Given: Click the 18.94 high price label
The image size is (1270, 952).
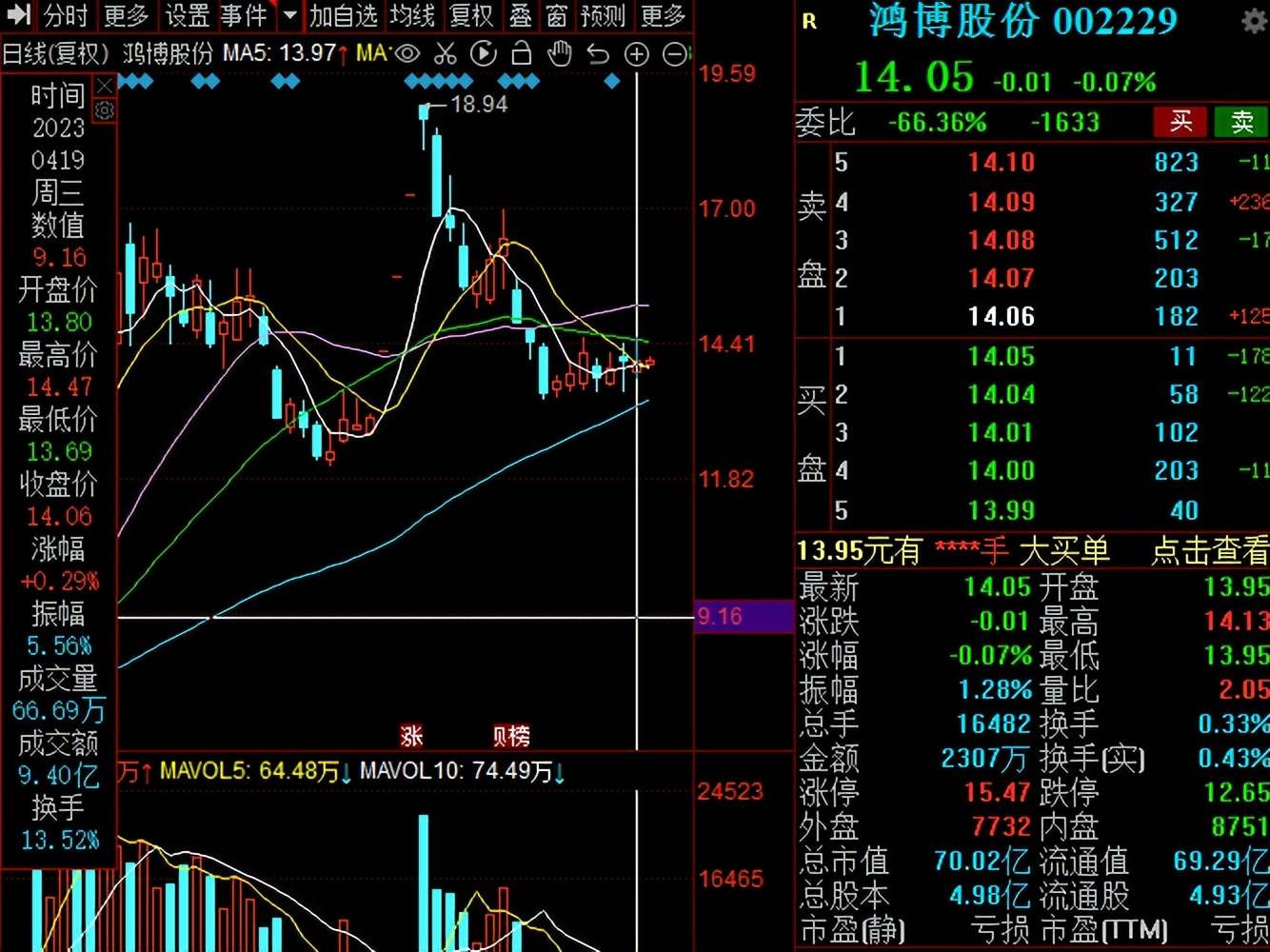Looking at the screenshot, I should tap(479, 104).
